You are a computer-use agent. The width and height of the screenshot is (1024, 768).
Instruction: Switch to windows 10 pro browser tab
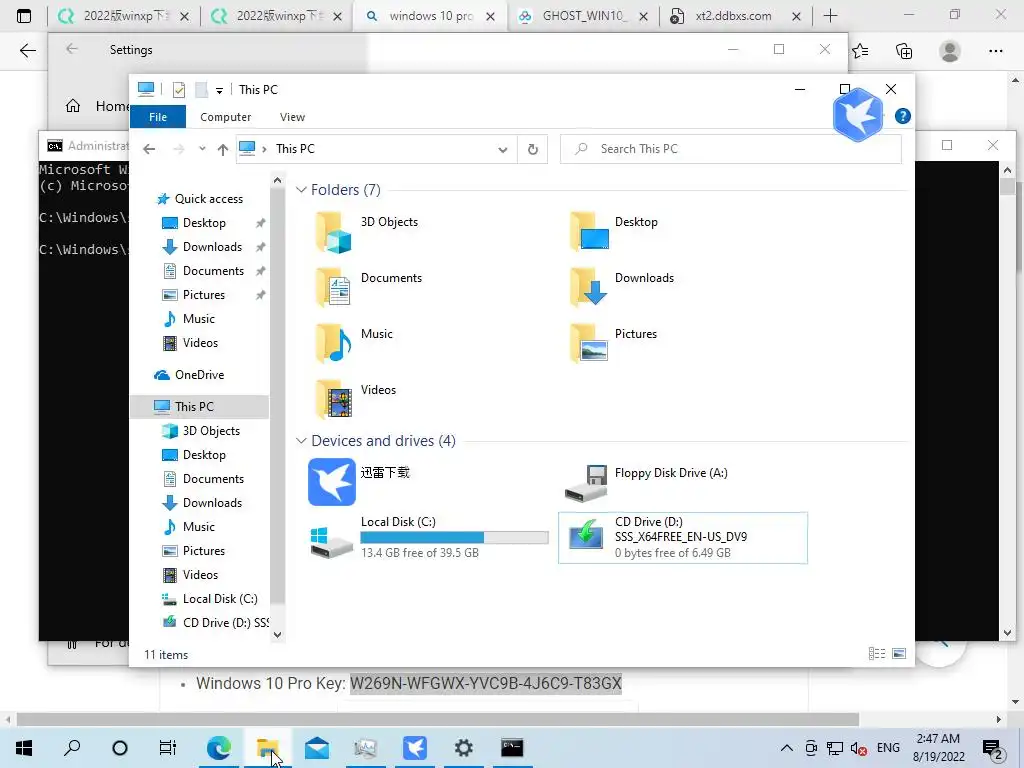(x=430, y=16)
